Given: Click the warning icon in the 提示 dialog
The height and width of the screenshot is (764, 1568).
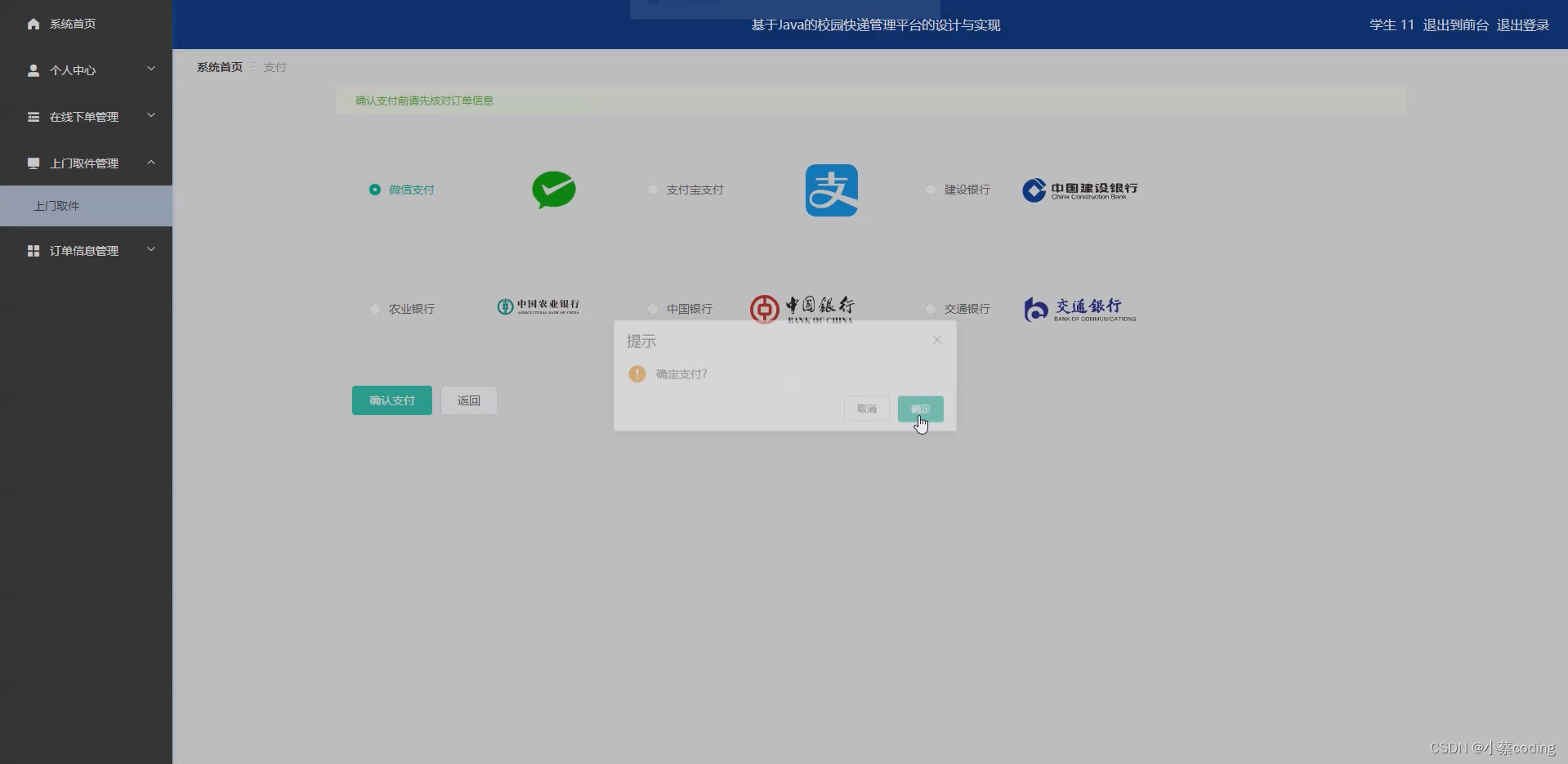Looking at the screenshot, I should click(x=637, y=374).
